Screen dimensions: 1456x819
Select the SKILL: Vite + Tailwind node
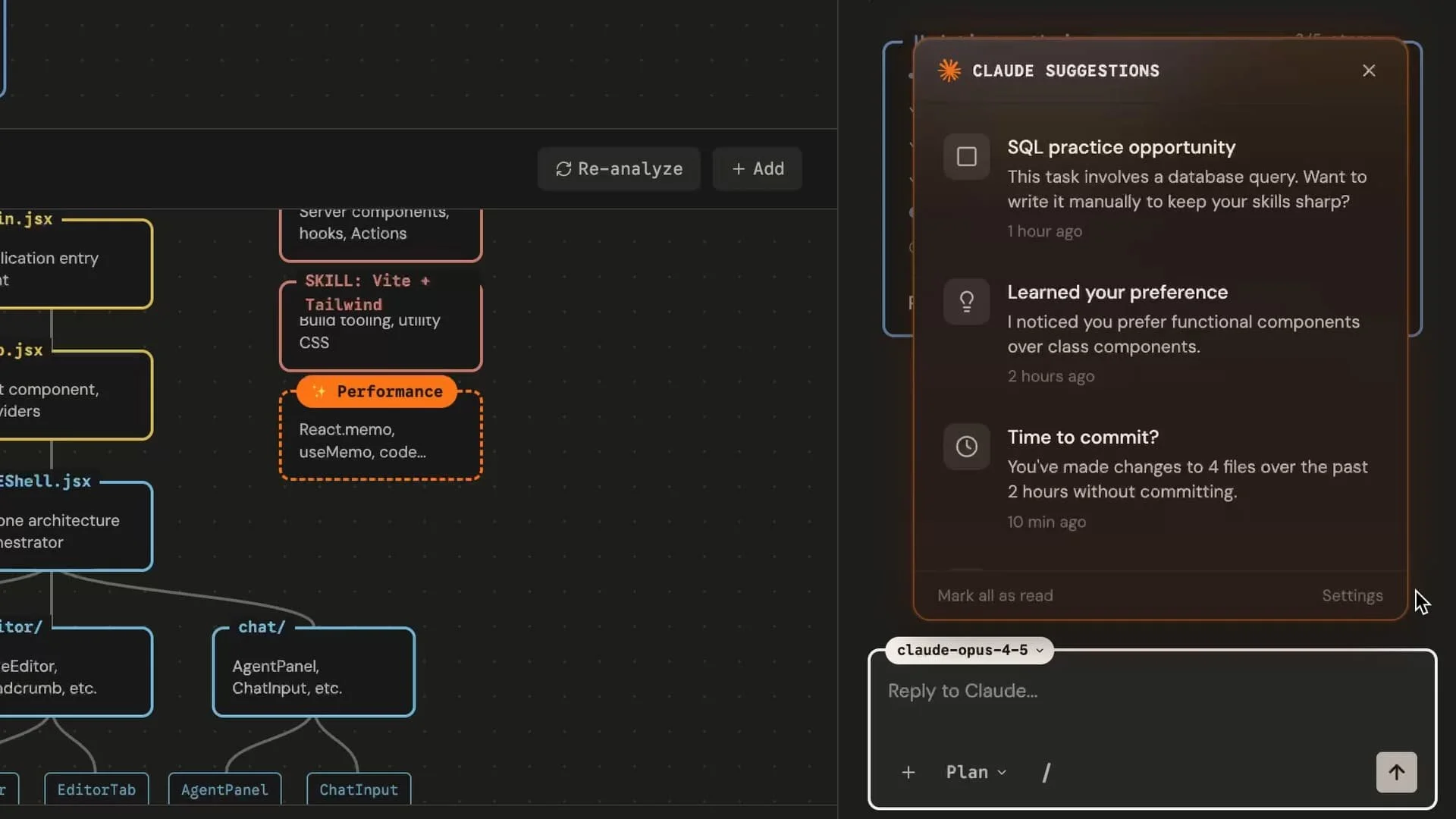381,326
